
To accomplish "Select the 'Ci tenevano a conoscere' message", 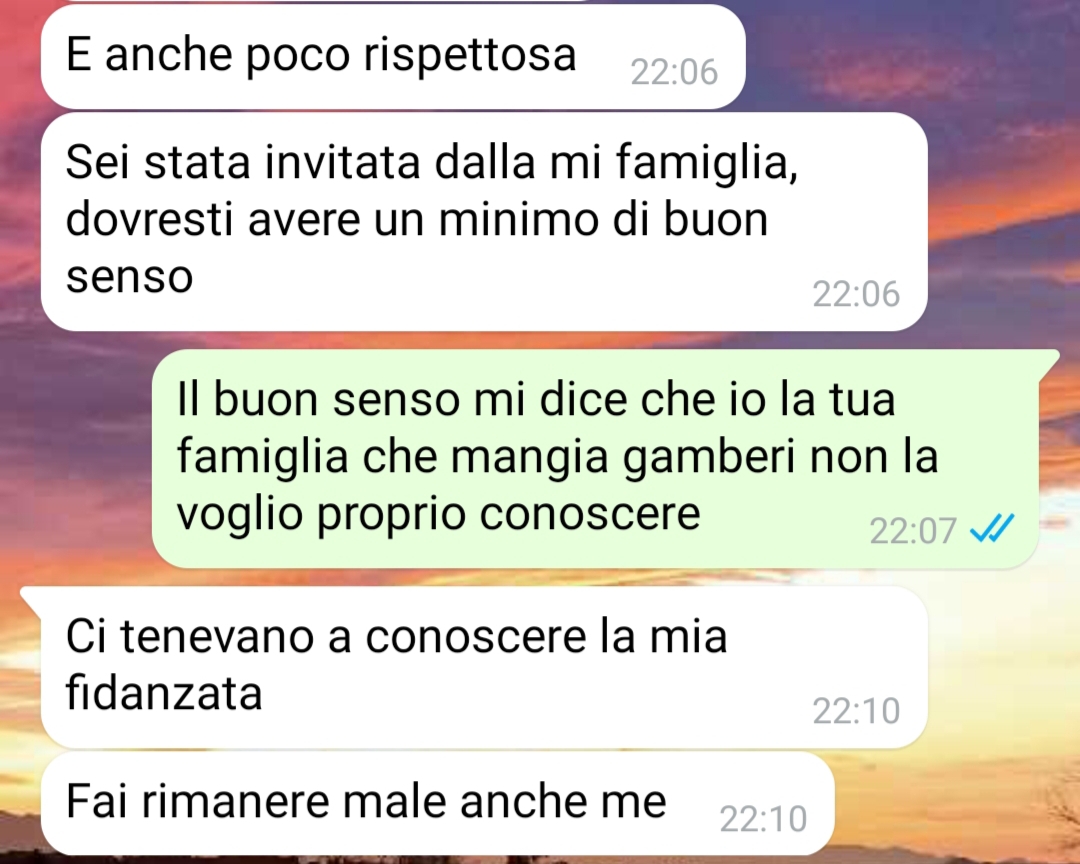I will 484,668.
